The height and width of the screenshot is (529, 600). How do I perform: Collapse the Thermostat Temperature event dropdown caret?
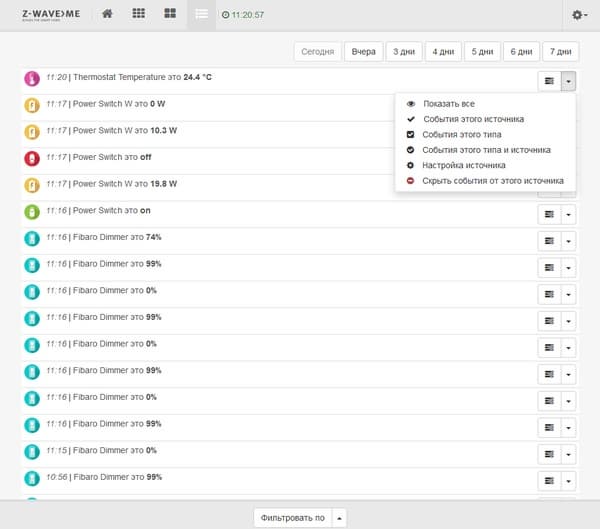pos(568,81)
